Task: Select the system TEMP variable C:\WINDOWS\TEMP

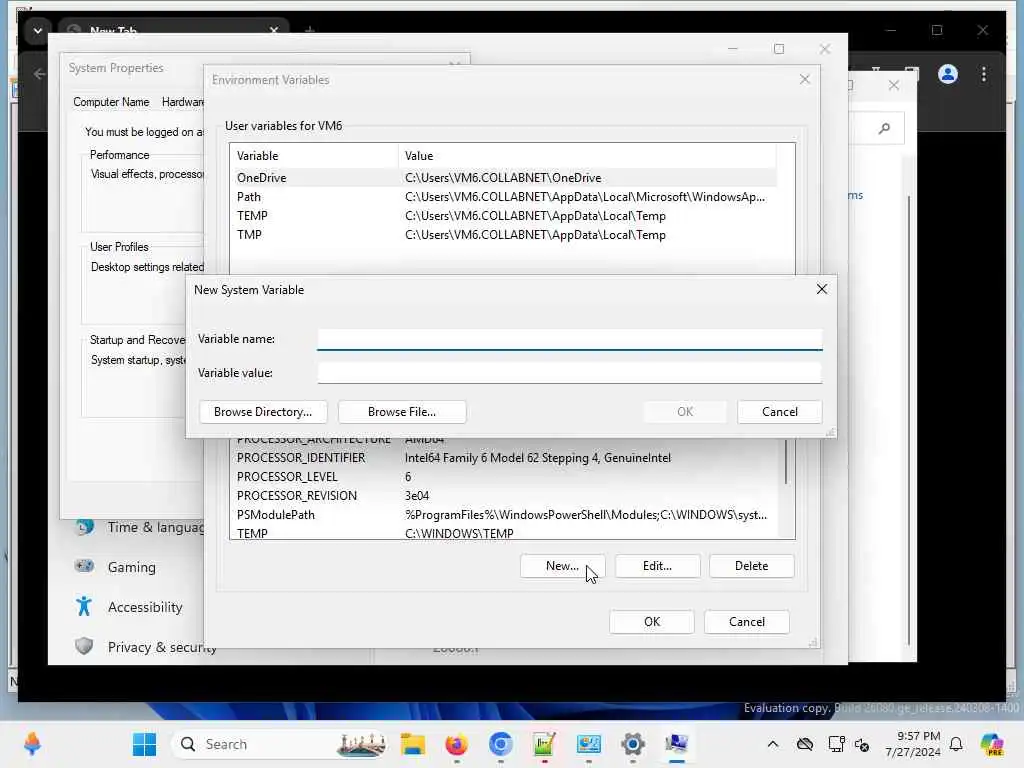Action: coord(504,533)
